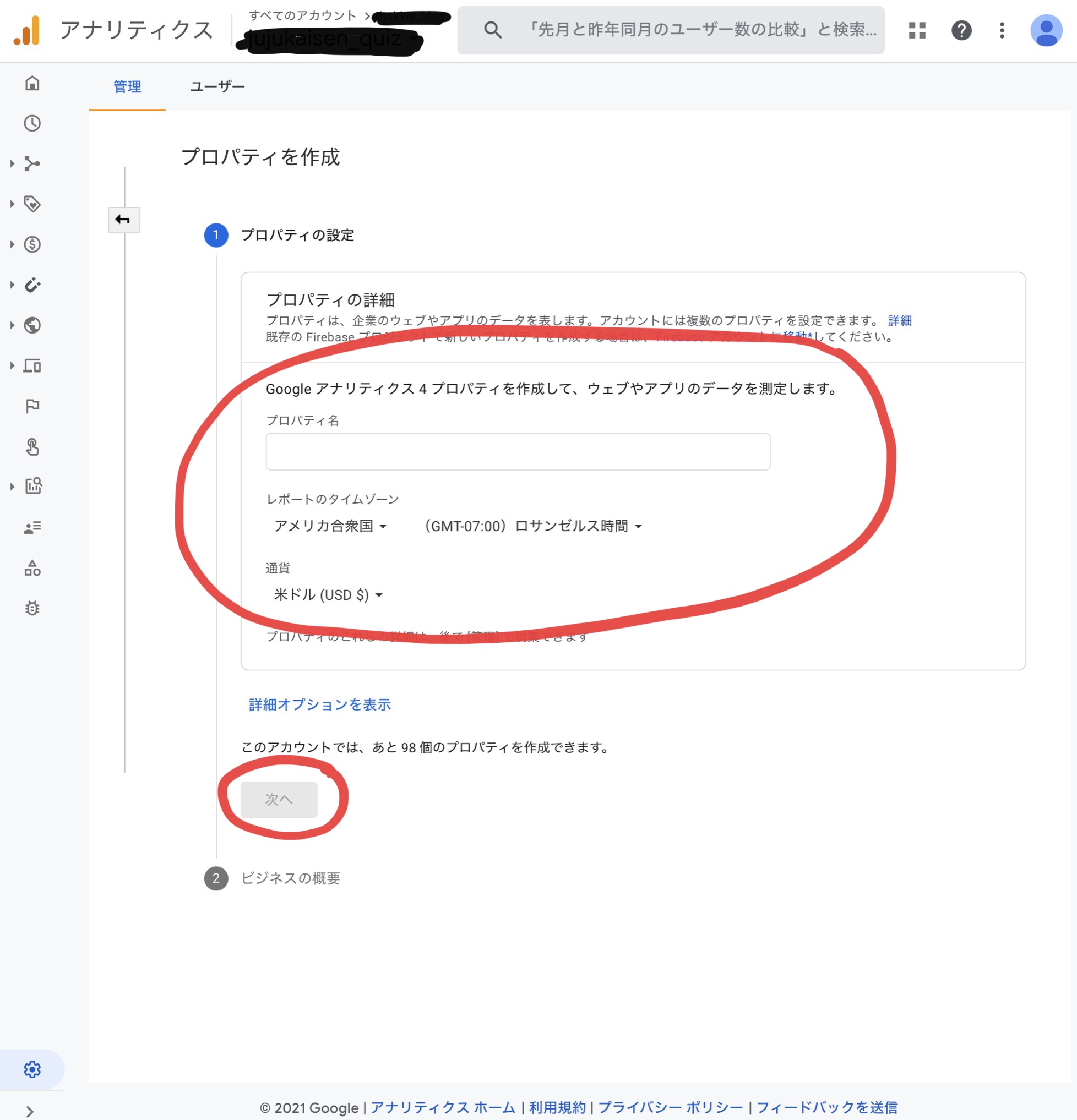Click the help question mark icon
The width and height of the screenshot is (1077, 1120).
pyautogui.click(x=961, y=30)
